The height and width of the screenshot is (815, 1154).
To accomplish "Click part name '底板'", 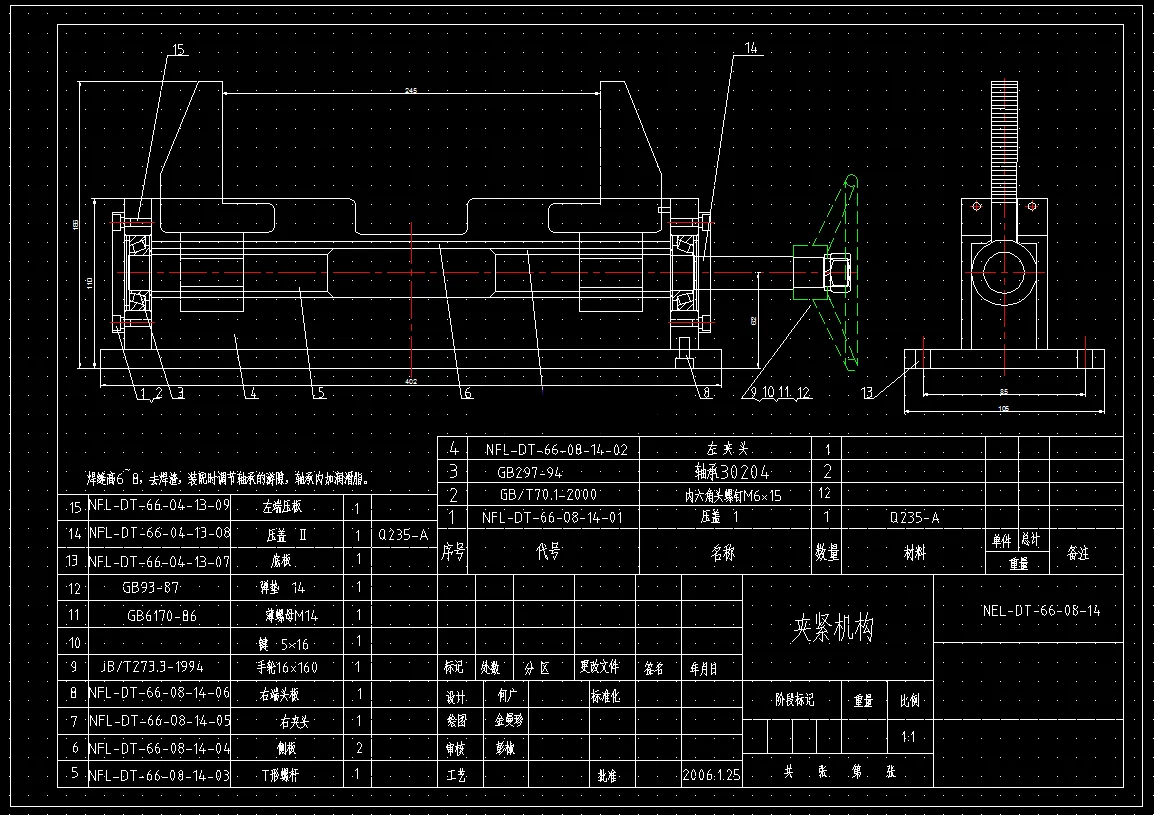I will pos(281,561).
